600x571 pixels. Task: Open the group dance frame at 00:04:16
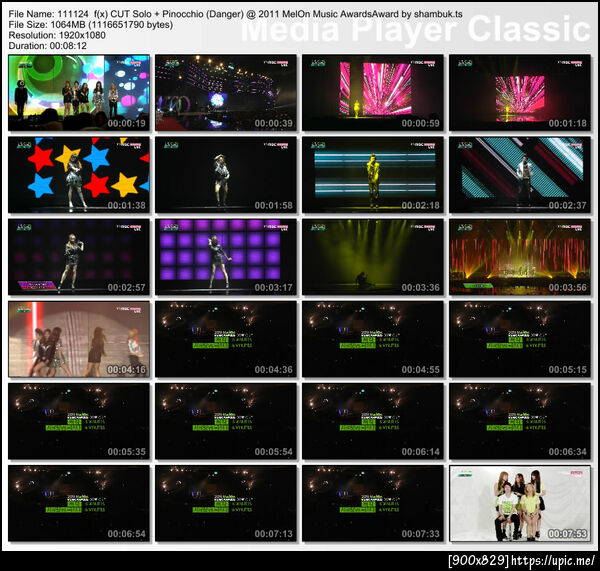[79, 339]
